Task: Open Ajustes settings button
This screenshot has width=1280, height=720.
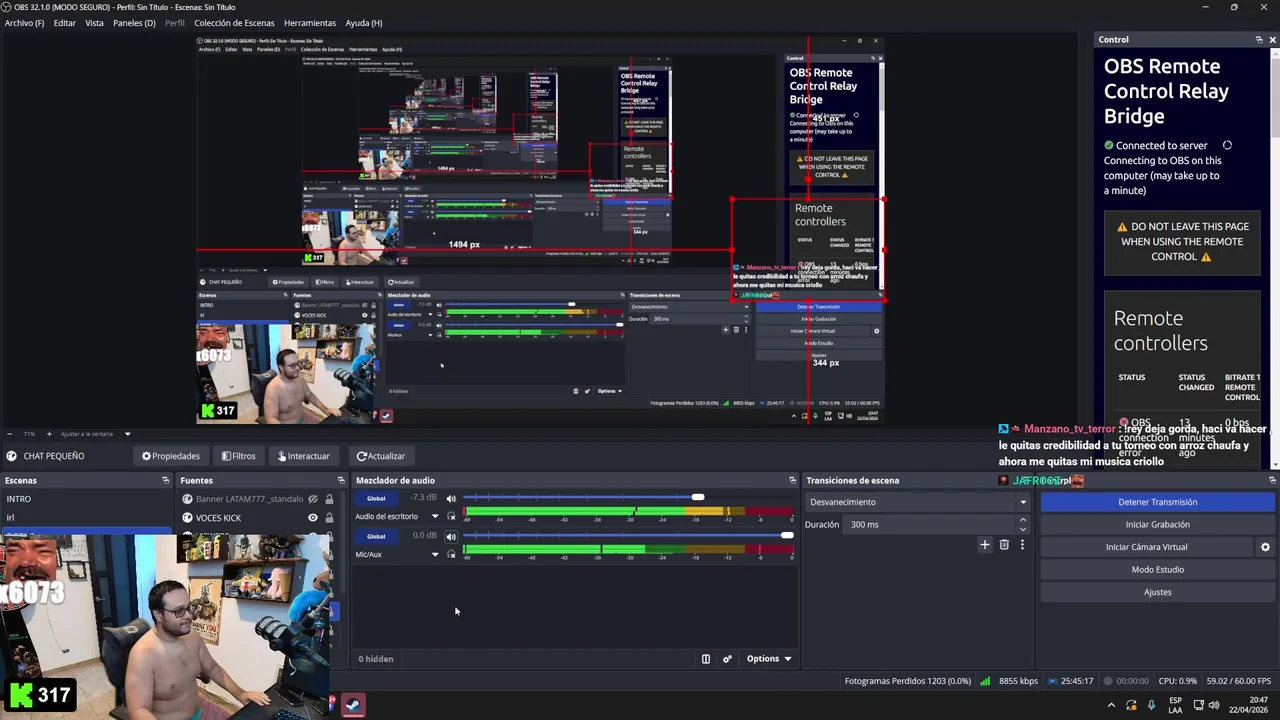Action: coord(1157,592)
